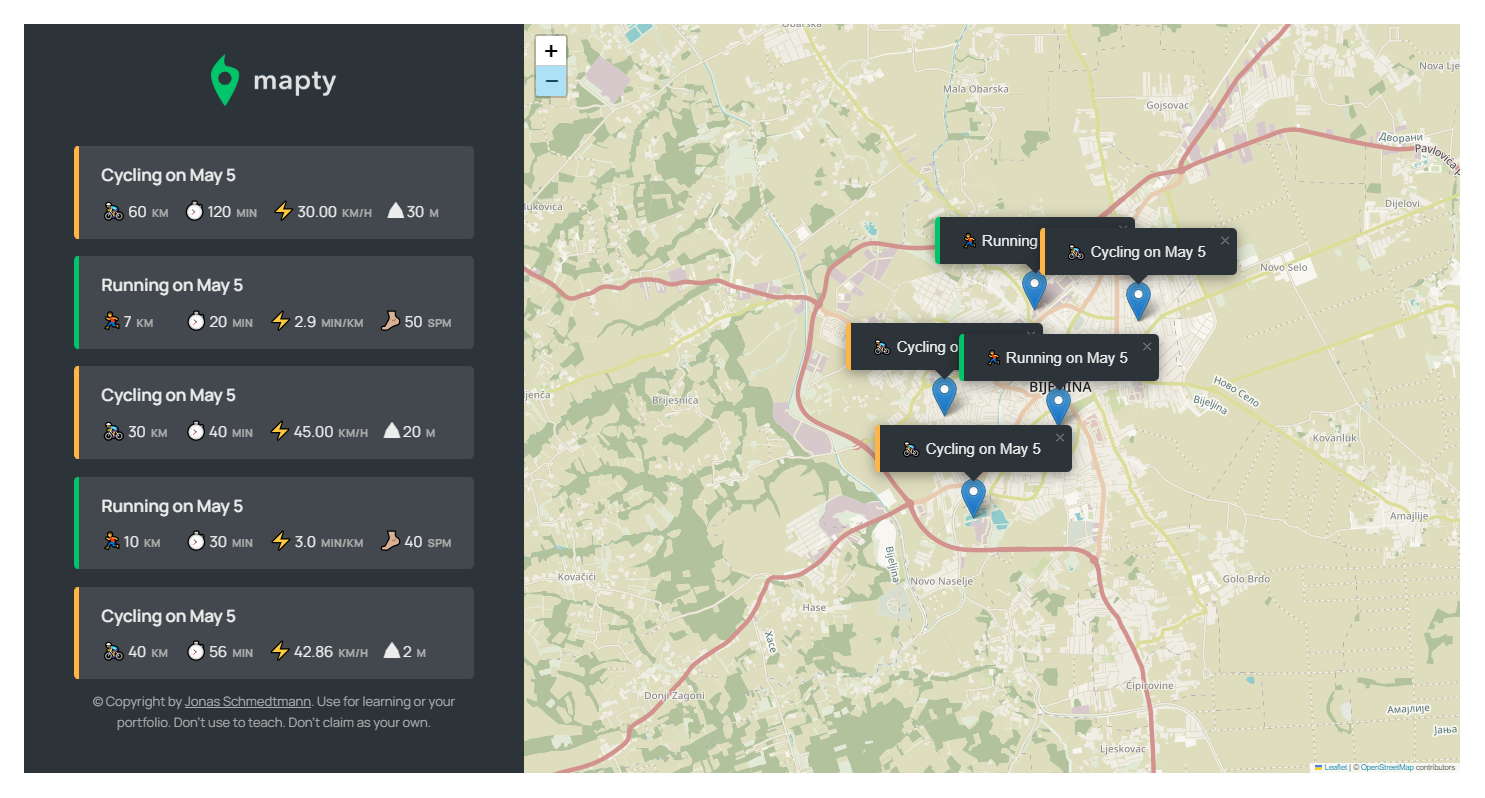The height and width of the screenshot is (798, 1485).
Task: Open the Jonas Schmedtmann link
Action: point(248,701)
